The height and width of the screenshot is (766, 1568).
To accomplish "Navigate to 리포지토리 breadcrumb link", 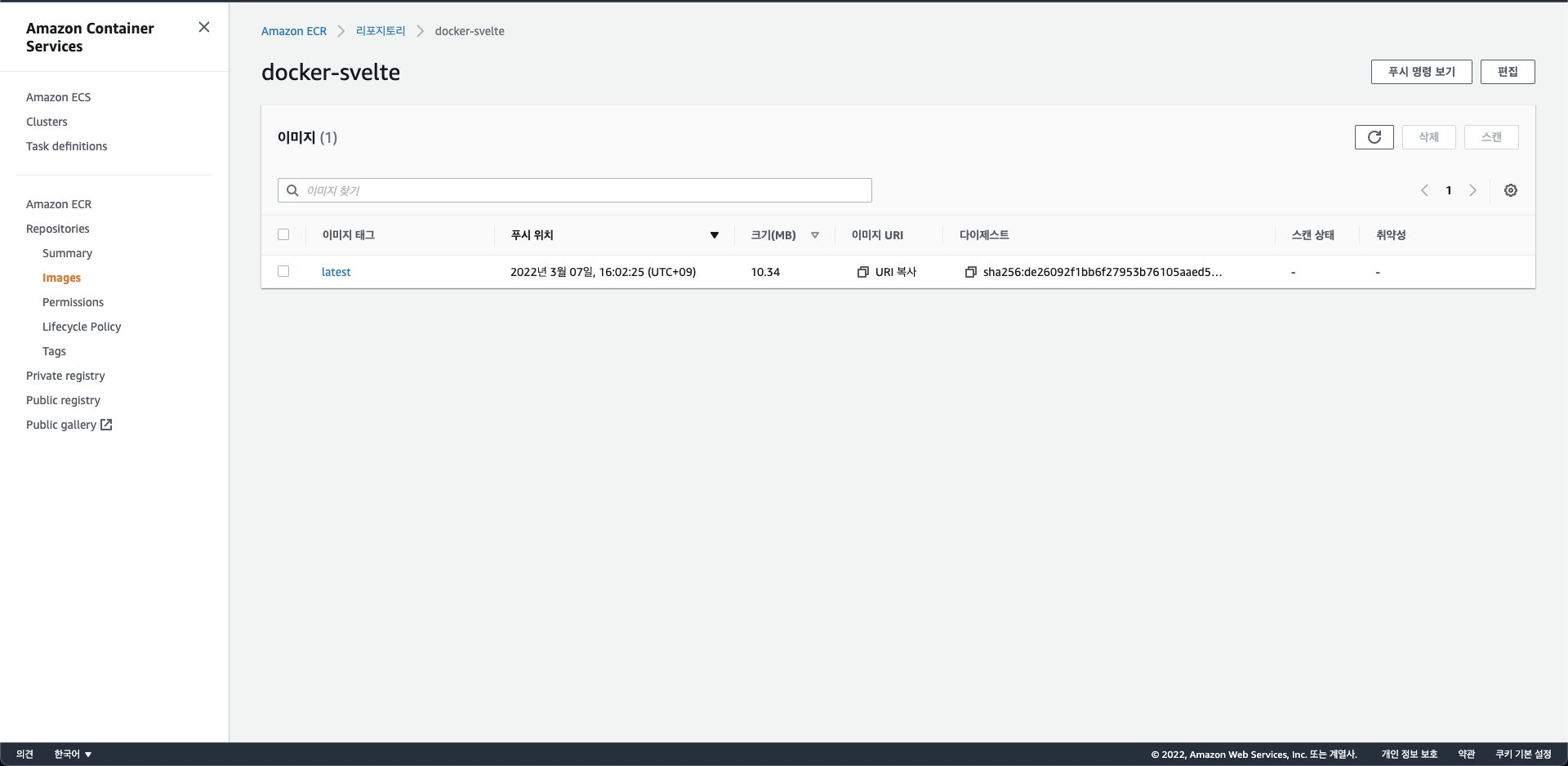I will click(381, 31).
